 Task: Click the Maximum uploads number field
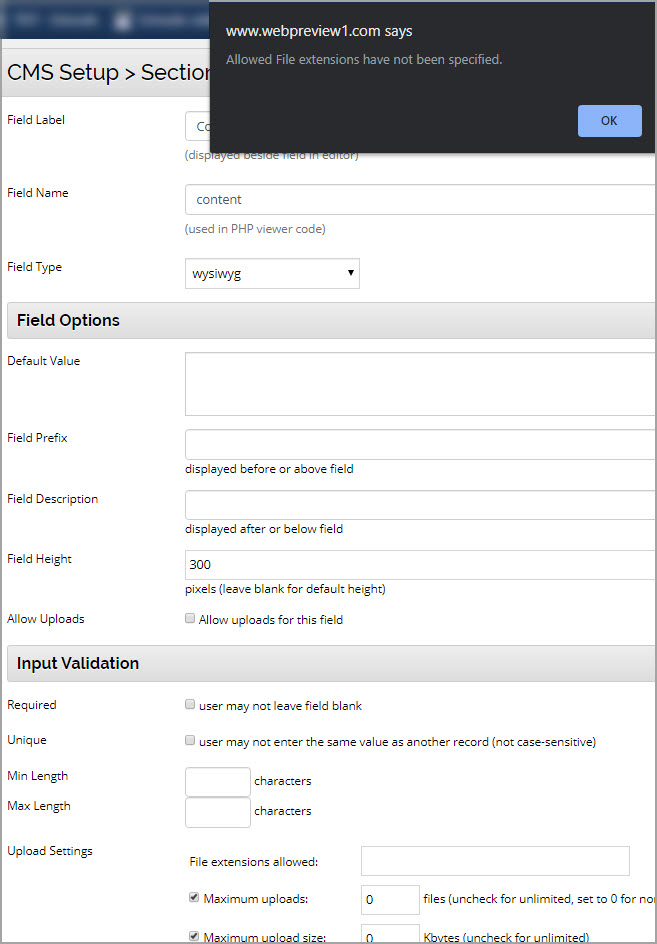390,900
